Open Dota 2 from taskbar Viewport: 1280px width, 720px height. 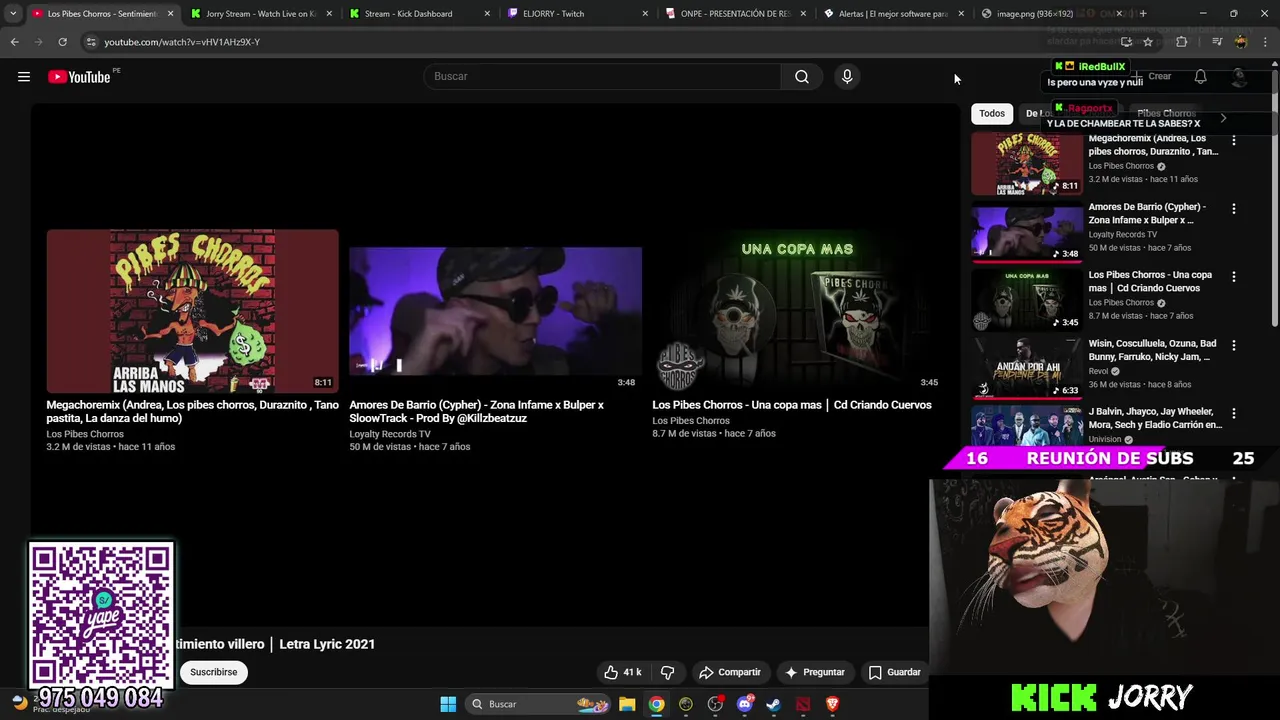(x=803, y=704)
